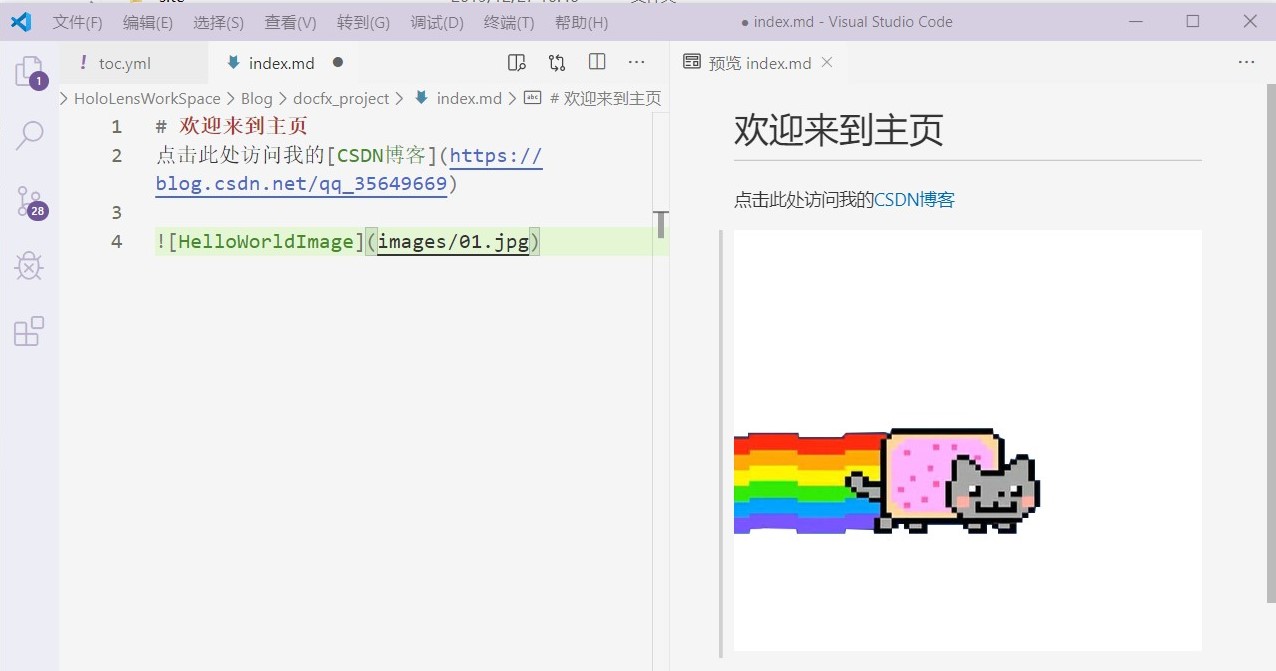This screenshot has width=1276, height=671.
Task: Click the CSDN博客 link in the preview
Action: click(x=914, y=199)
